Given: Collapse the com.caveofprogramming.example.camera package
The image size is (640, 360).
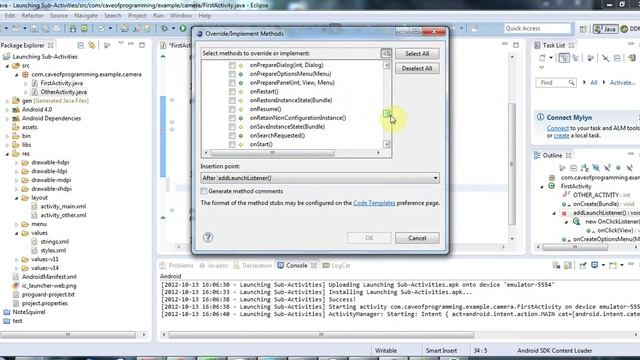Looking at the screenshot, I should click(x=17, y=75).
